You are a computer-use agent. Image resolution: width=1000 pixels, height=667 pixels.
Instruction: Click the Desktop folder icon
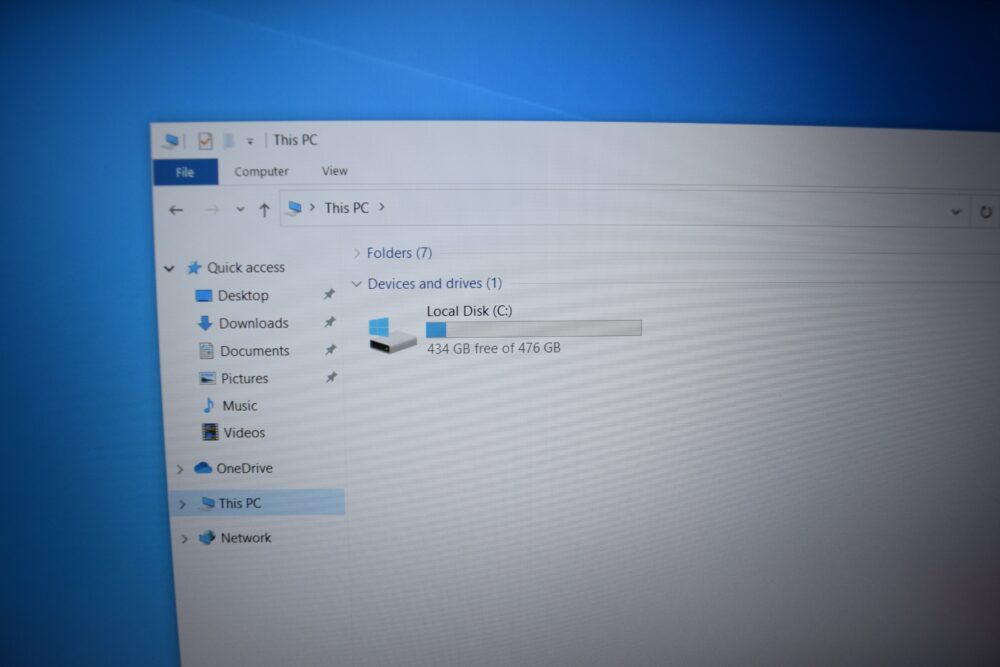click(203, 295)
